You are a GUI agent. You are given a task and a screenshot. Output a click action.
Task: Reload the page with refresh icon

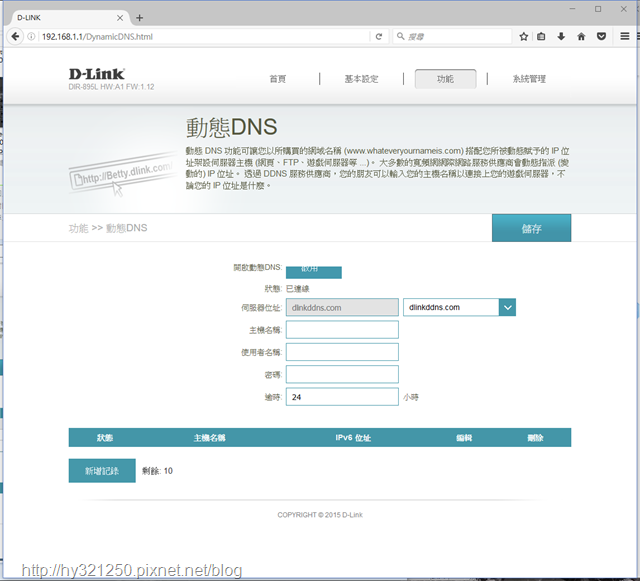(379, 36)
